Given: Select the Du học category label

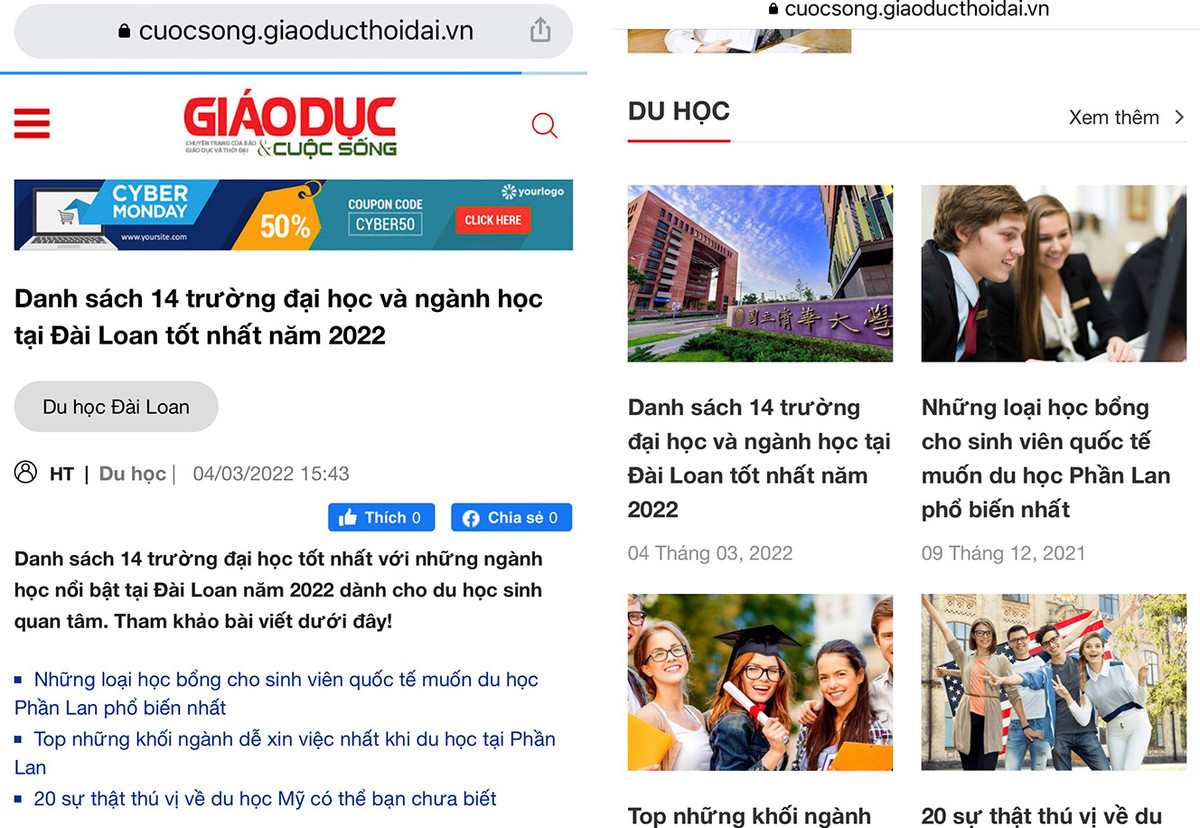Looking at the screenshot, I should [x=133, y=473].
